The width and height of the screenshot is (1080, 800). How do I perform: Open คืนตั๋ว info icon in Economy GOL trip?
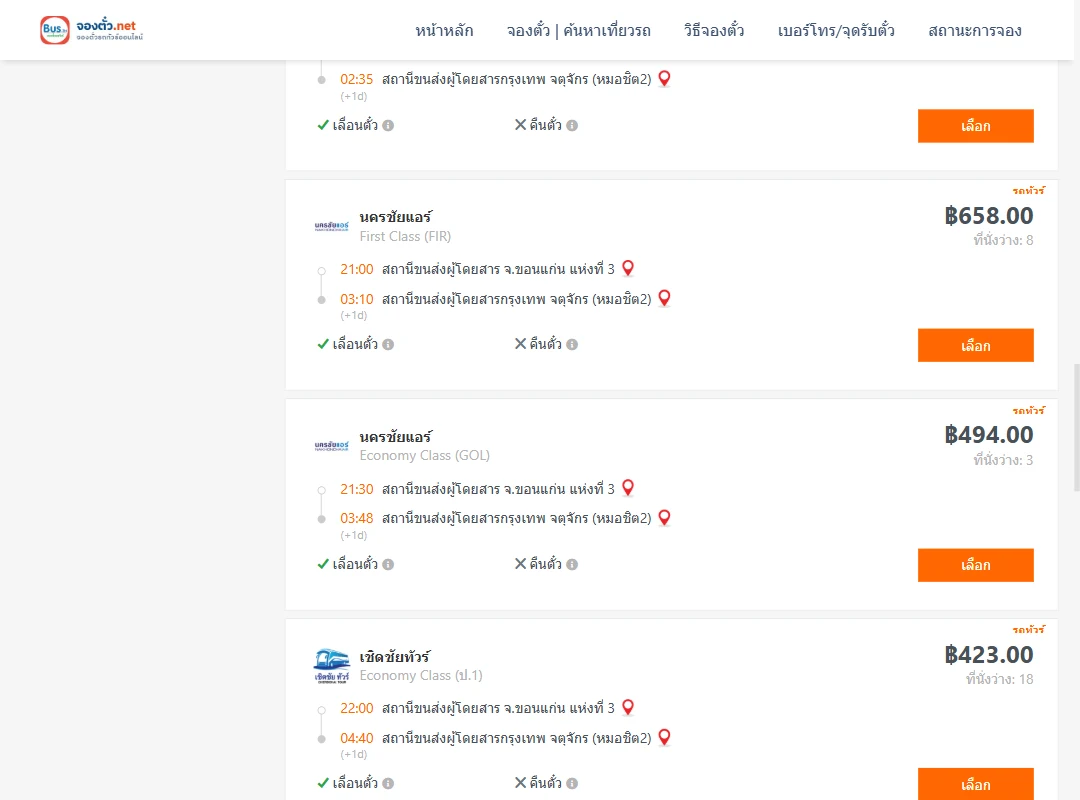pyautogui.click(x=572, y=564)
